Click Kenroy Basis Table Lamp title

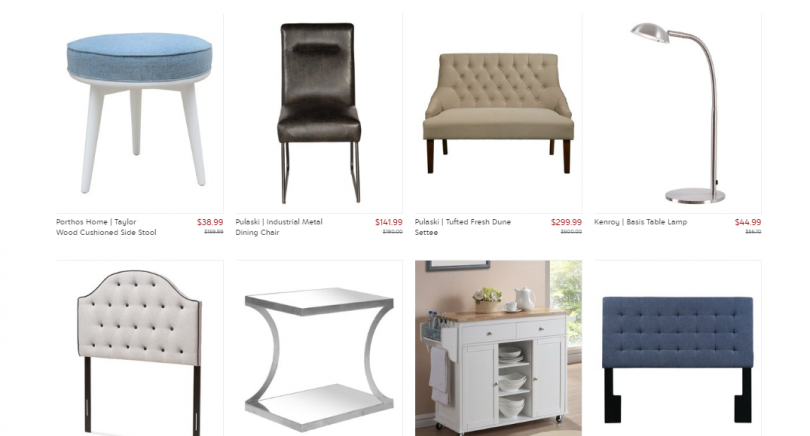(x=641, y=222)
